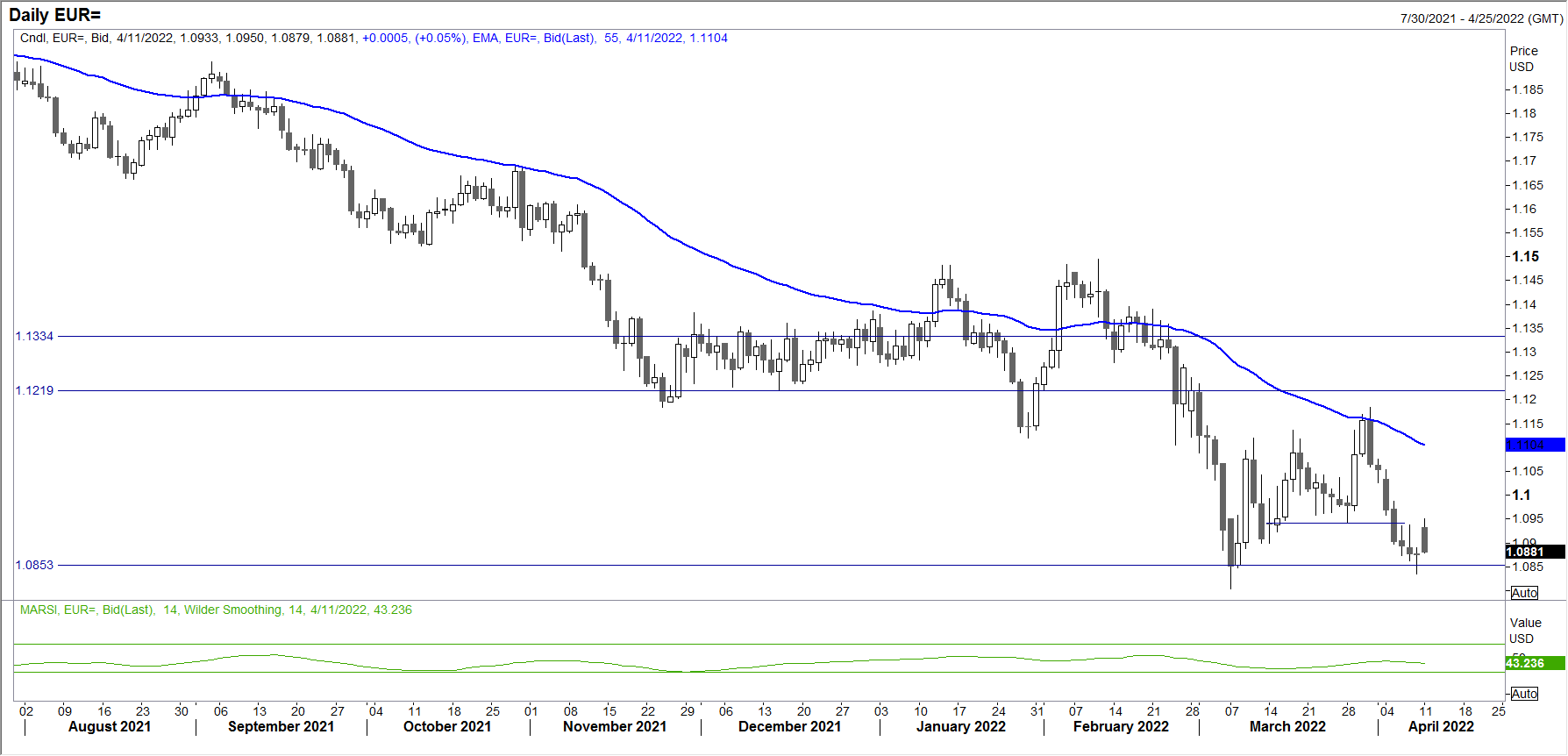Click the '29' date tick on time axis

pyautogui.click(x=688, y=711)
